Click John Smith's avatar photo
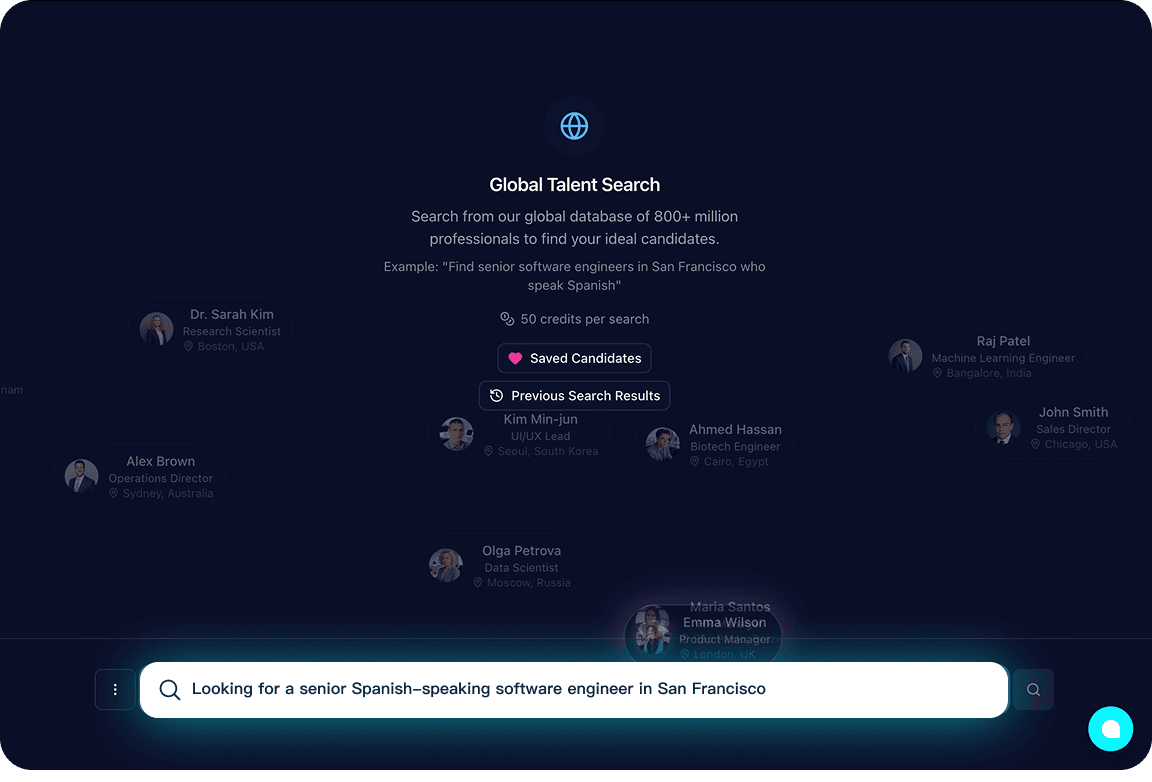Screen dimensions: 1152x782 (x=1003, y=427)
